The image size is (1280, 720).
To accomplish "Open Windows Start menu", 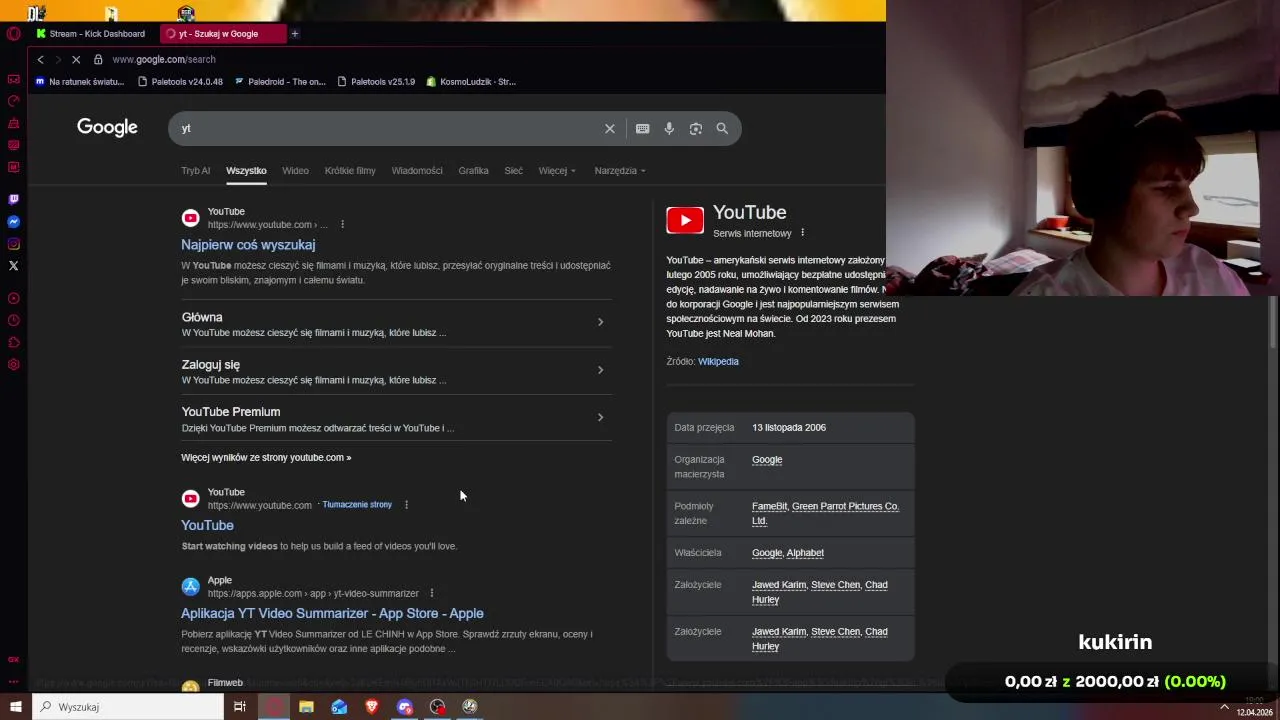I will [15, 706].
